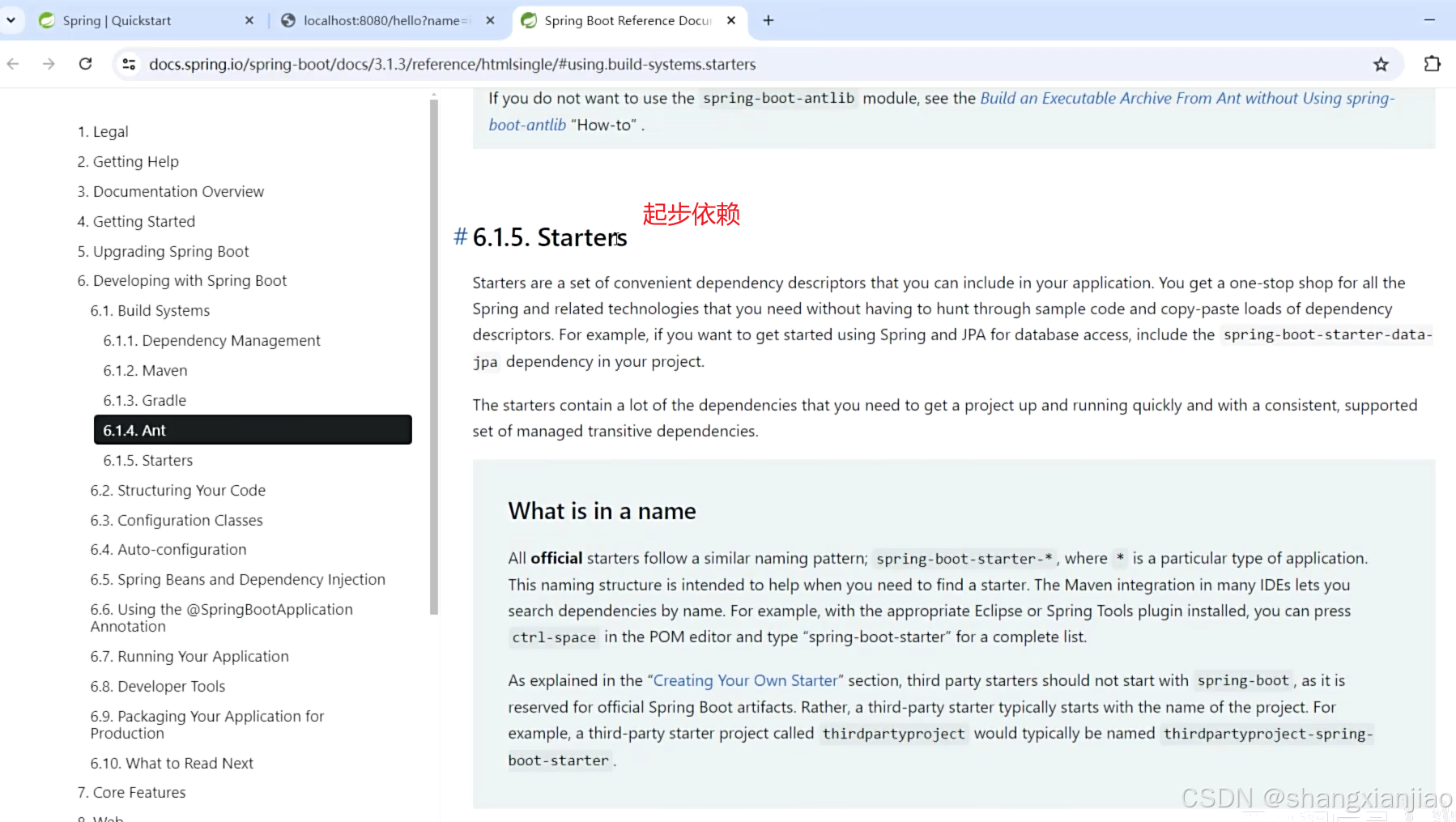
Task: Click the spring-boot-antlib code text
Action: pyautogui.click(x=779, y=98)
